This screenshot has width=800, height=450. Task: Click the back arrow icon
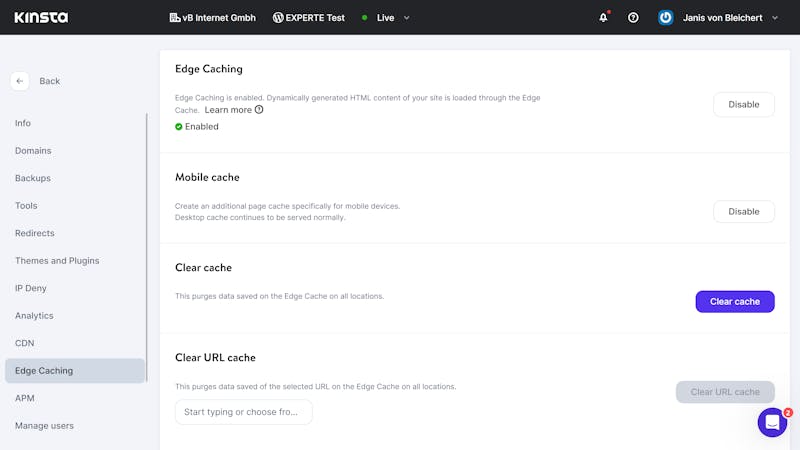tap(20, 81)
